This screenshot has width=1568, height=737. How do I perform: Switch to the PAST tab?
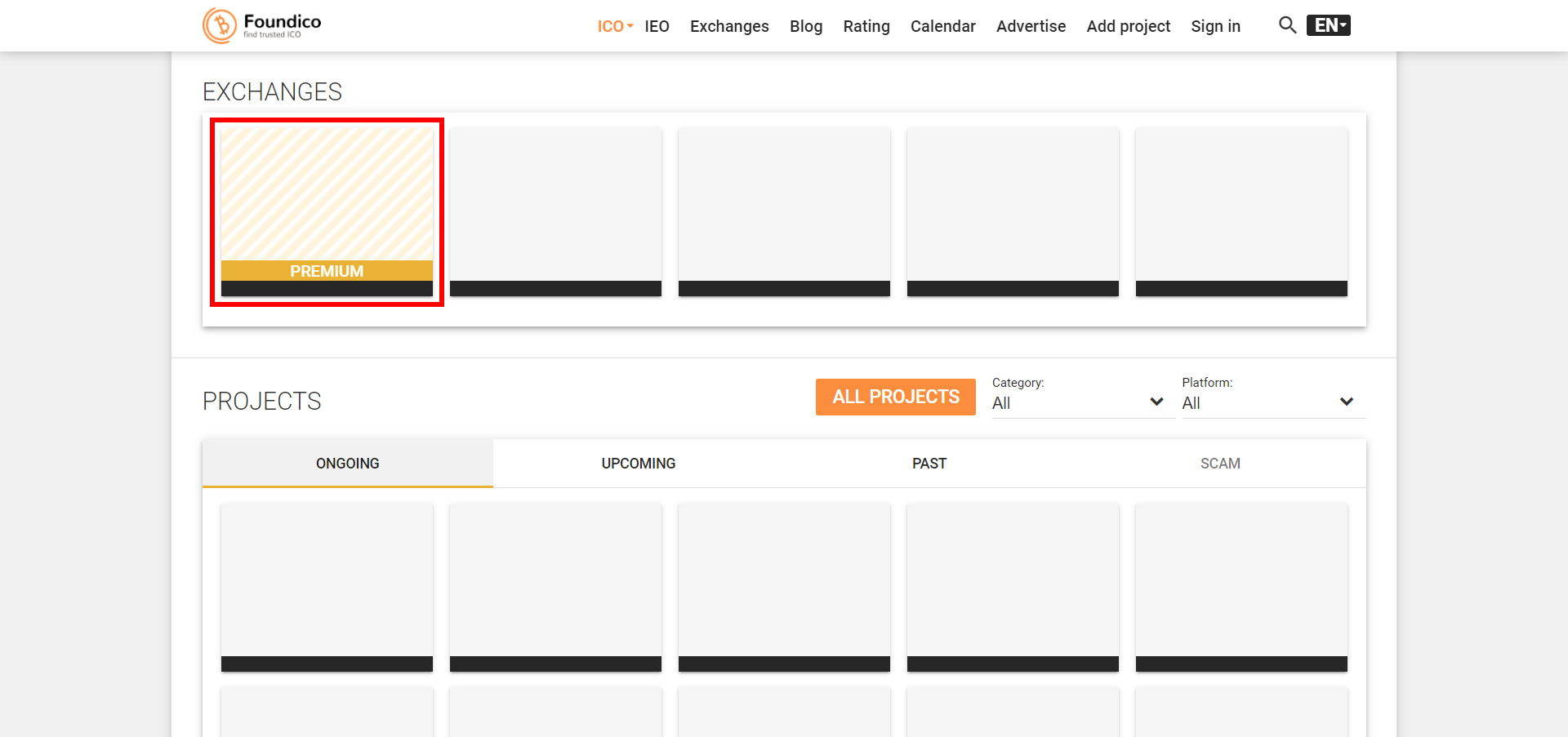point(929,464)
